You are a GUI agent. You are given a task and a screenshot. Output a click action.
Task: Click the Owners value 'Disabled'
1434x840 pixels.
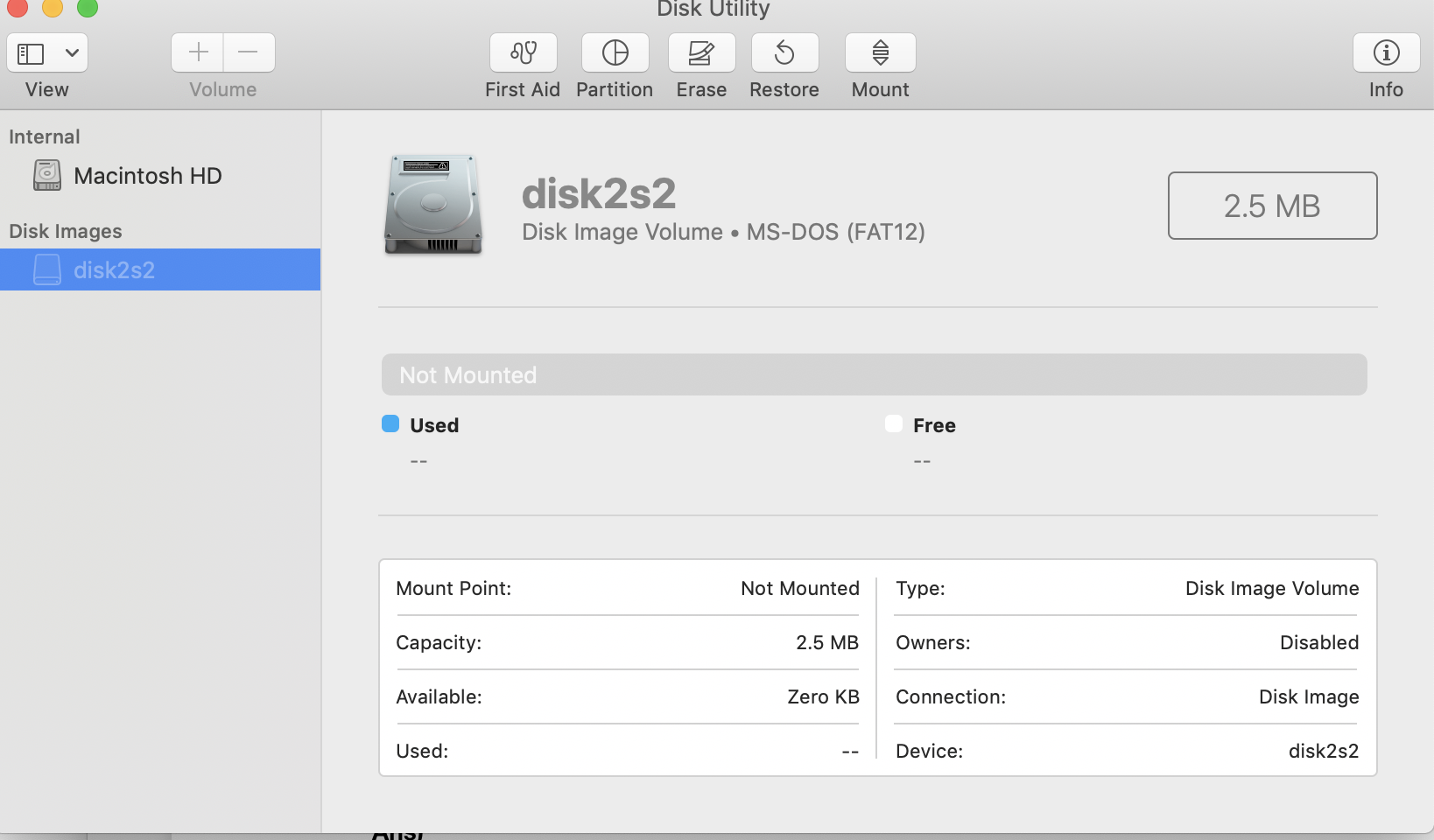point(1319,642)
